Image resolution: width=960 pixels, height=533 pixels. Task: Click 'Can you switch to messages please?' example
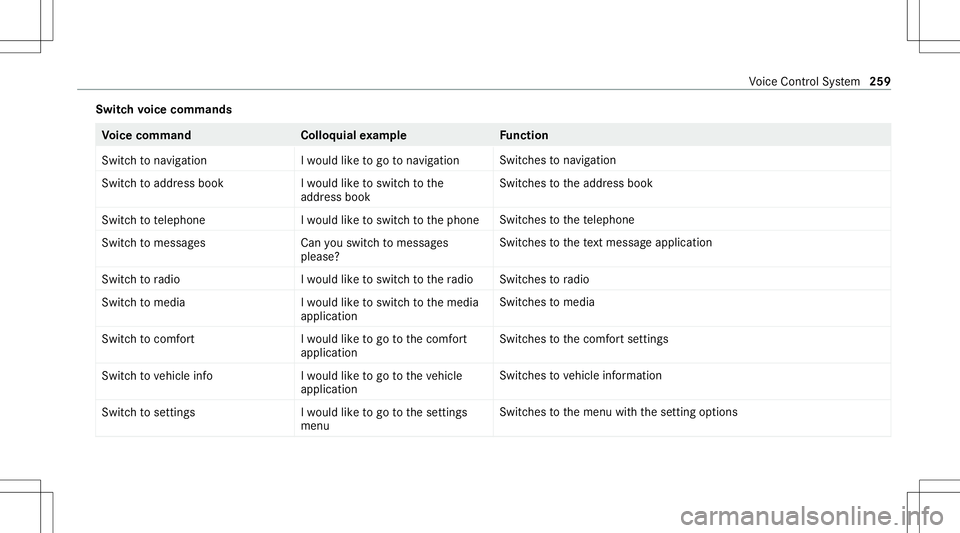[374, 250]
